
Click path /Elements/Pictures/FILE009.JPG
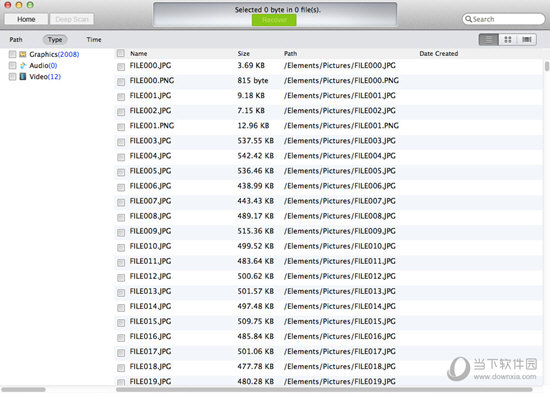[x=340, y=231]
